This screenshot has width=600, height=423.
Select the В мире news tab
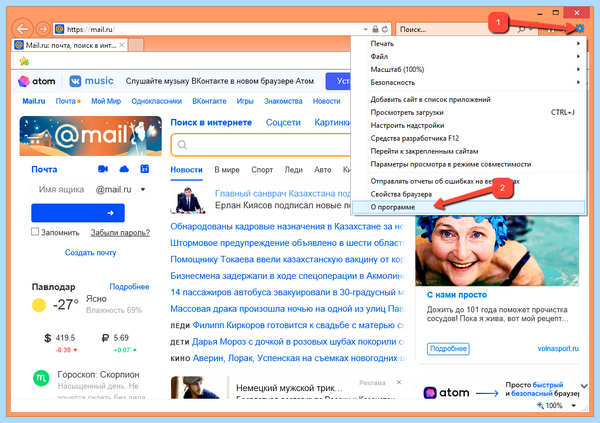tap(227, 170)
